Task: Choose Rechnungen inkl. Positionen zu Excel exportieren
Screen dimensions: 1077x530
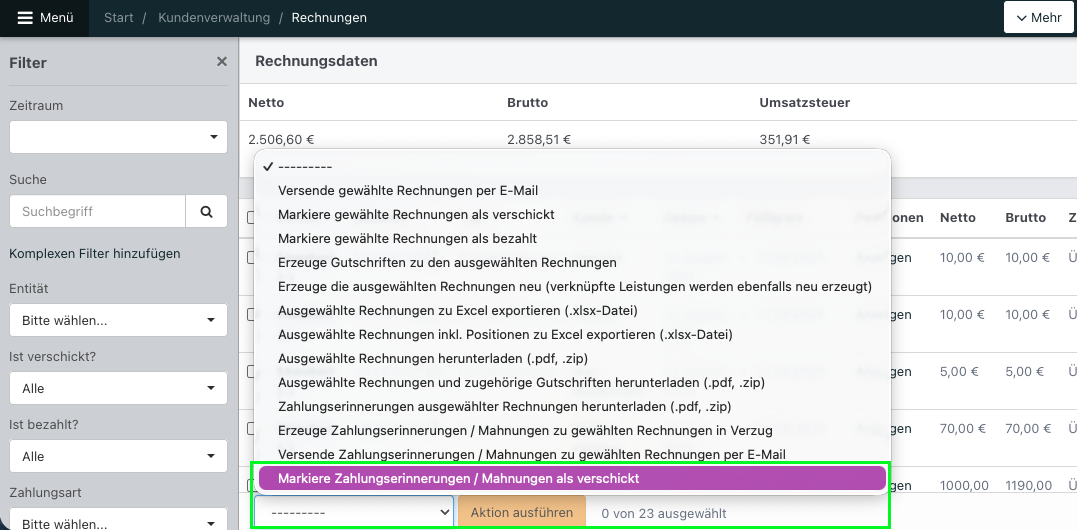Action: tap(572, 334)
